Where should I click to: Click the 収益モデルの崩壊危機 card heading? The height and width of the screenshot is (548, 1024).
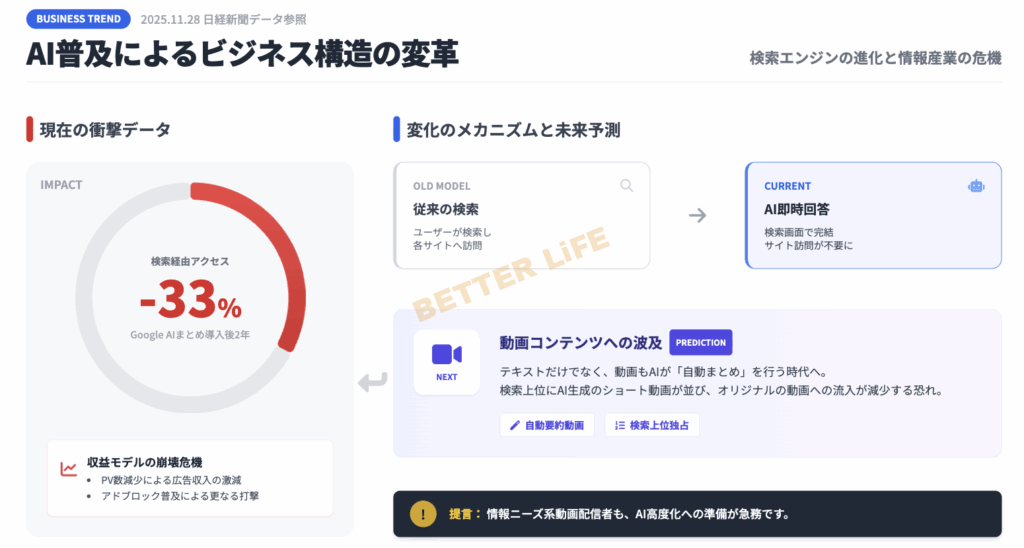(x=145, y=462)
